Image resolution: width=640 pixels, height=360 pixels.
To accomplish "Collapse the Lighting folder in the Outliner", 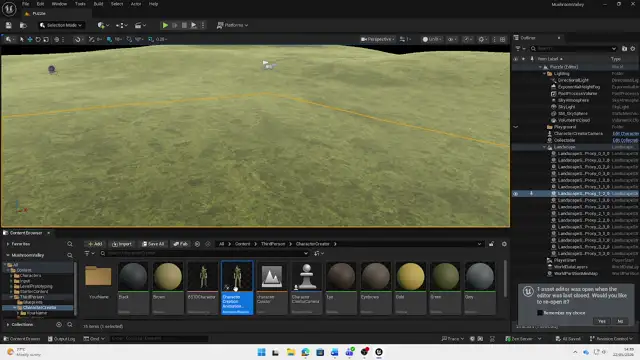I will coord(544,74).
